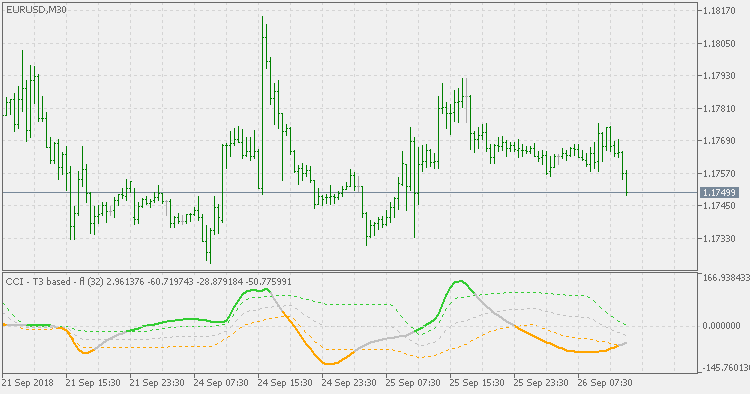Click the 21 Sep 2018 time label
The image size is (750, 394).
pyautogui.click(x=28, y=383)
